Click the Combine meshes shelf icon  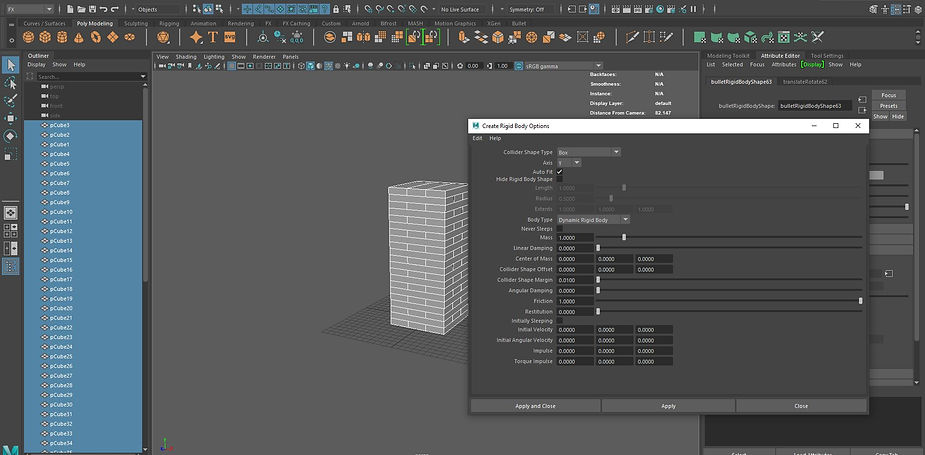(331, 37)
